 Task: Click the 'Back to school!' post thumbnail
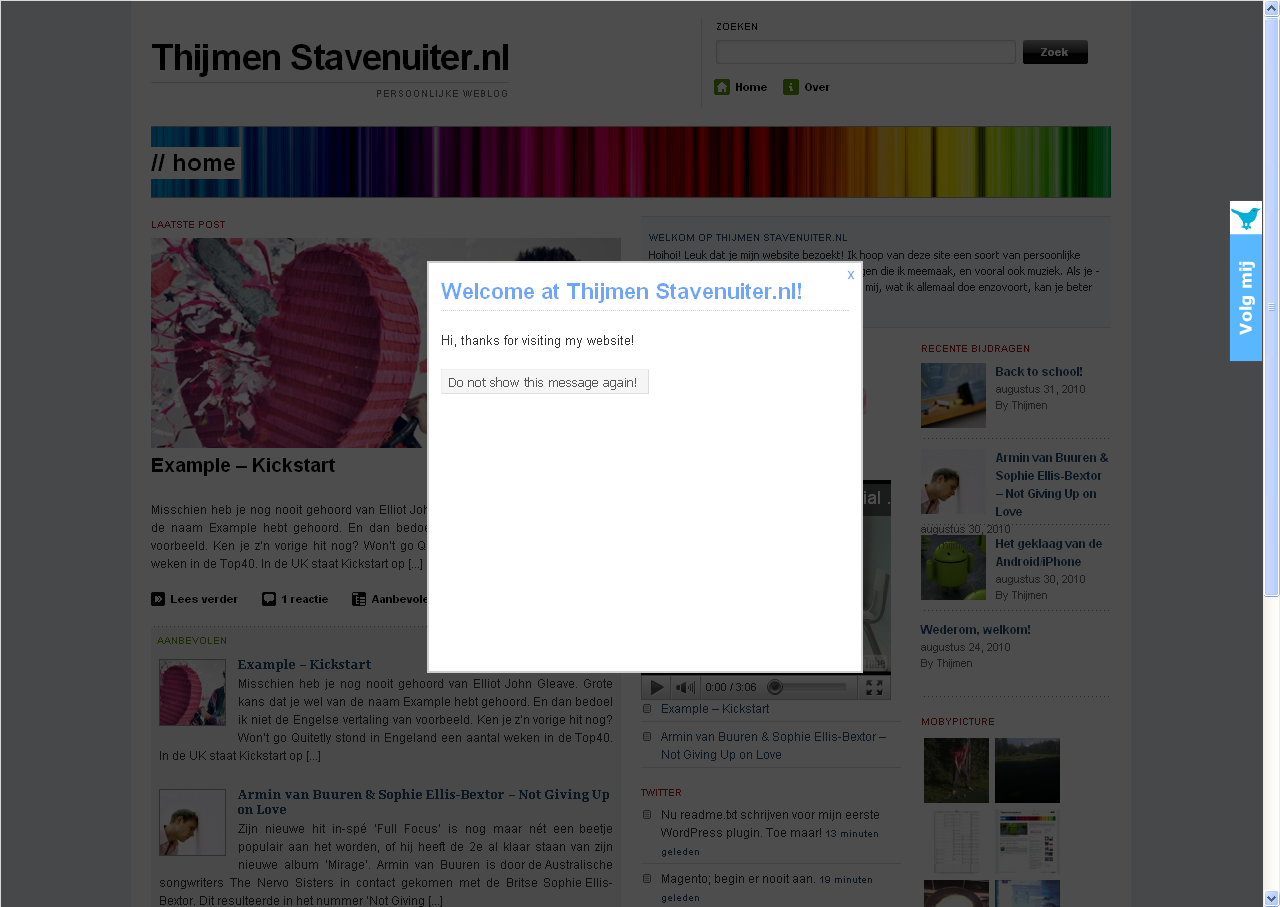point(953,395)
